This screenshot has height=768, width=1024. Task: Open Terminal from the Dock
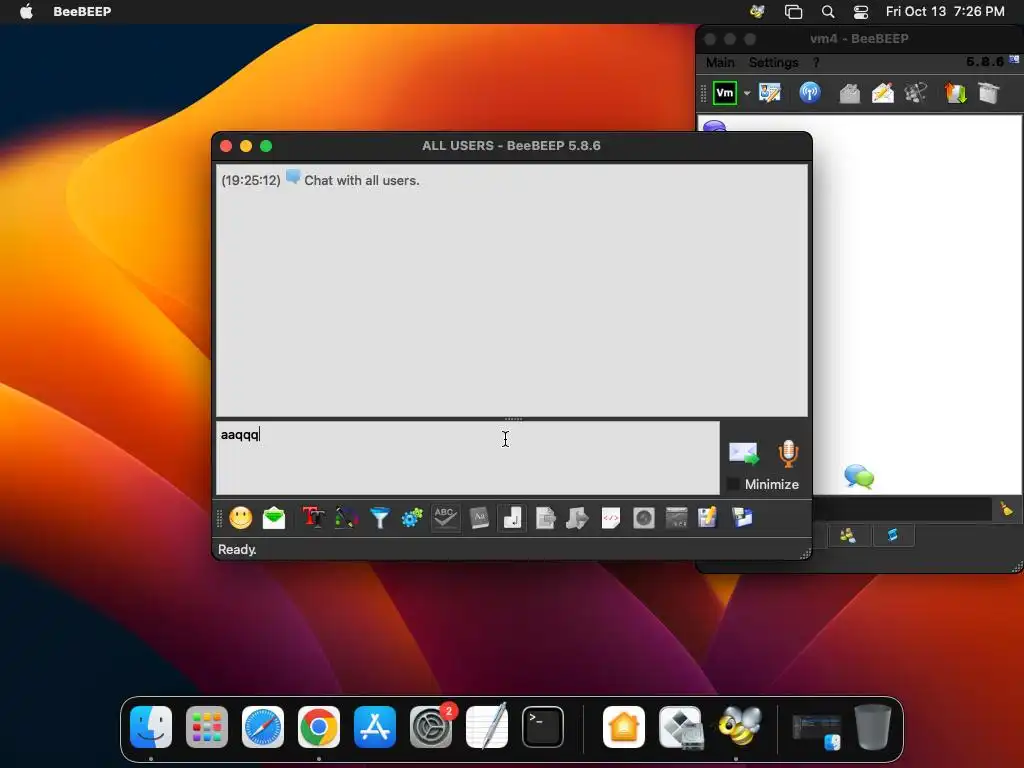click(x=543, y=727)
